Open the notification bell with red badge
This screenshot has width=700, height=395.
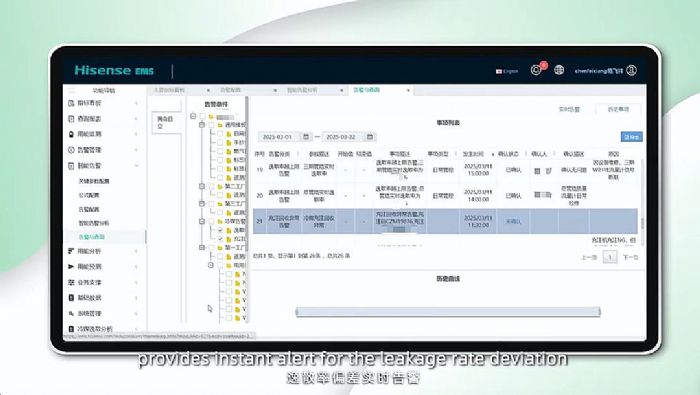pos(536,70)
